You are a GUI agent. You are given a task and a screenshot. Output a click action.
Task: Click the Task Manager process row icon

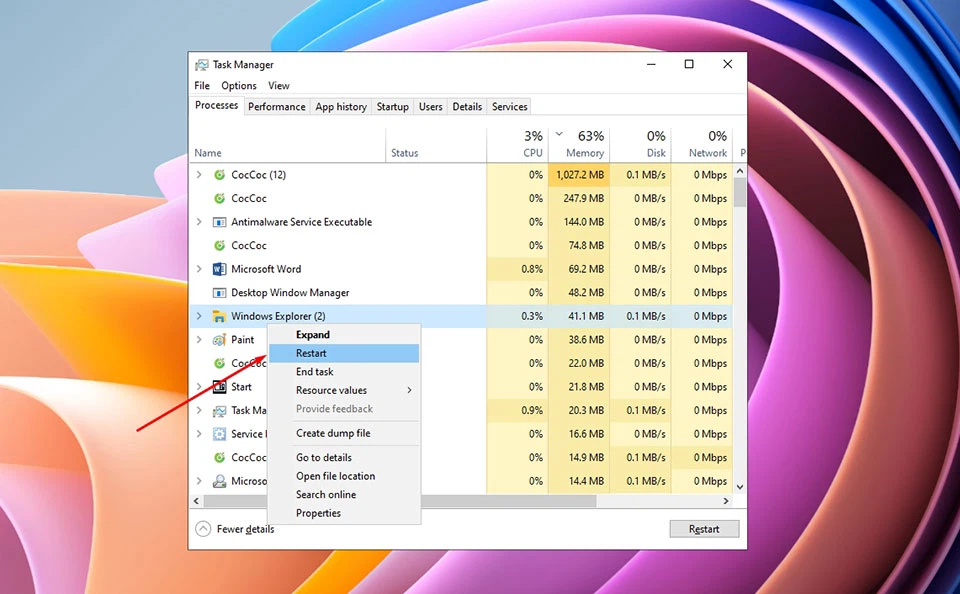tap(219, 411)
